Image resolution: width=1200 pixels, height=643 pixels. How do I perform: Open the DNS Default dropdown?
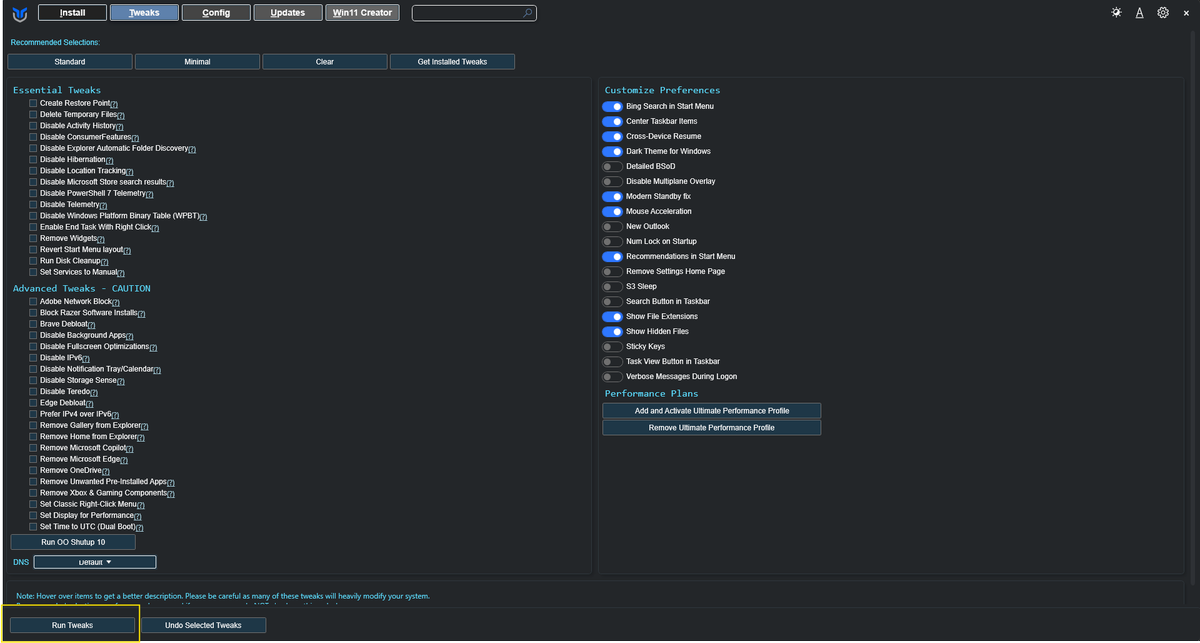(x=95, y=562)
